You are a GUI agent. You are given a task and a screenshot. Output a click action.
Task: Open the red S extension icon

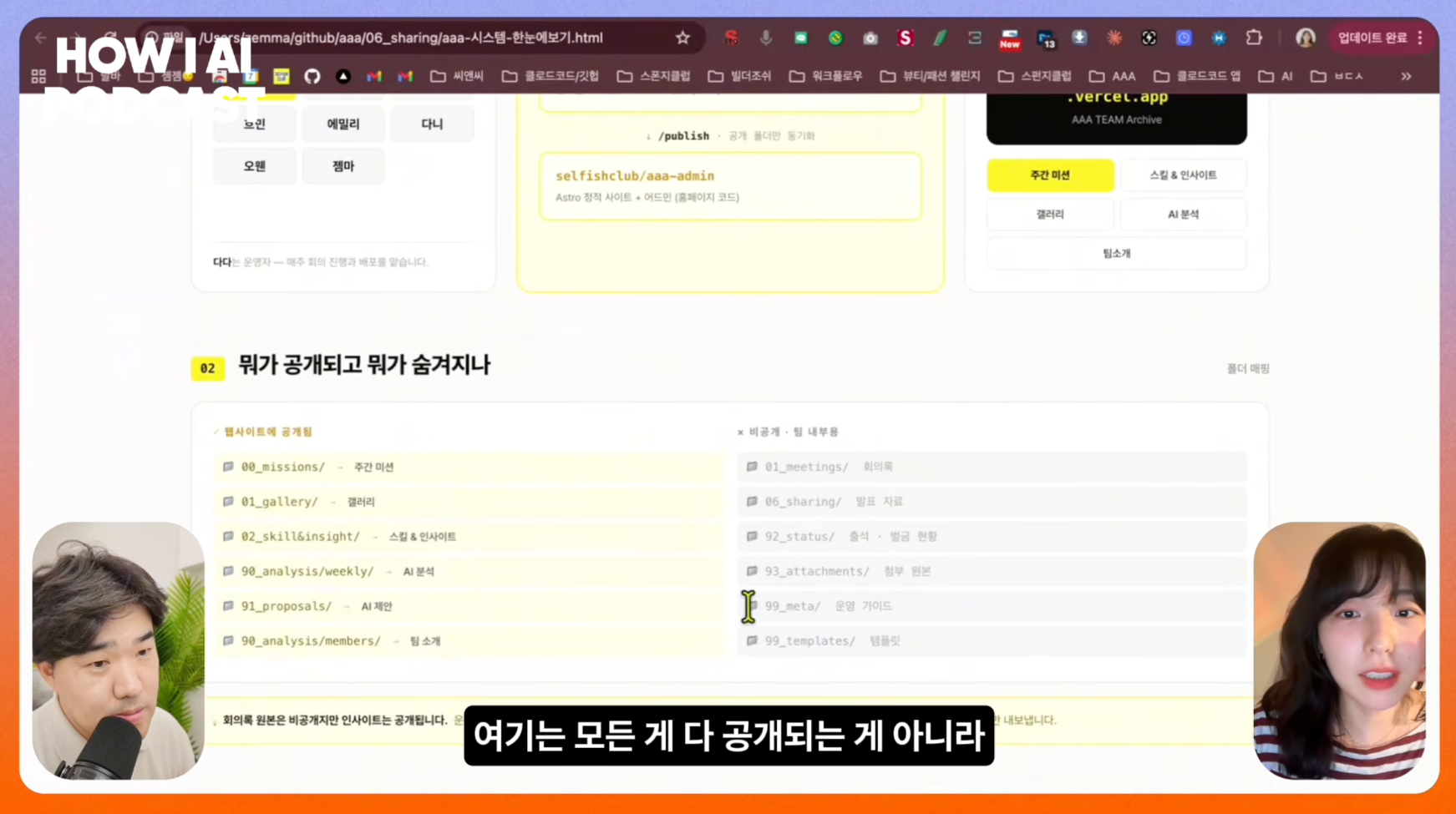(905, 38)
